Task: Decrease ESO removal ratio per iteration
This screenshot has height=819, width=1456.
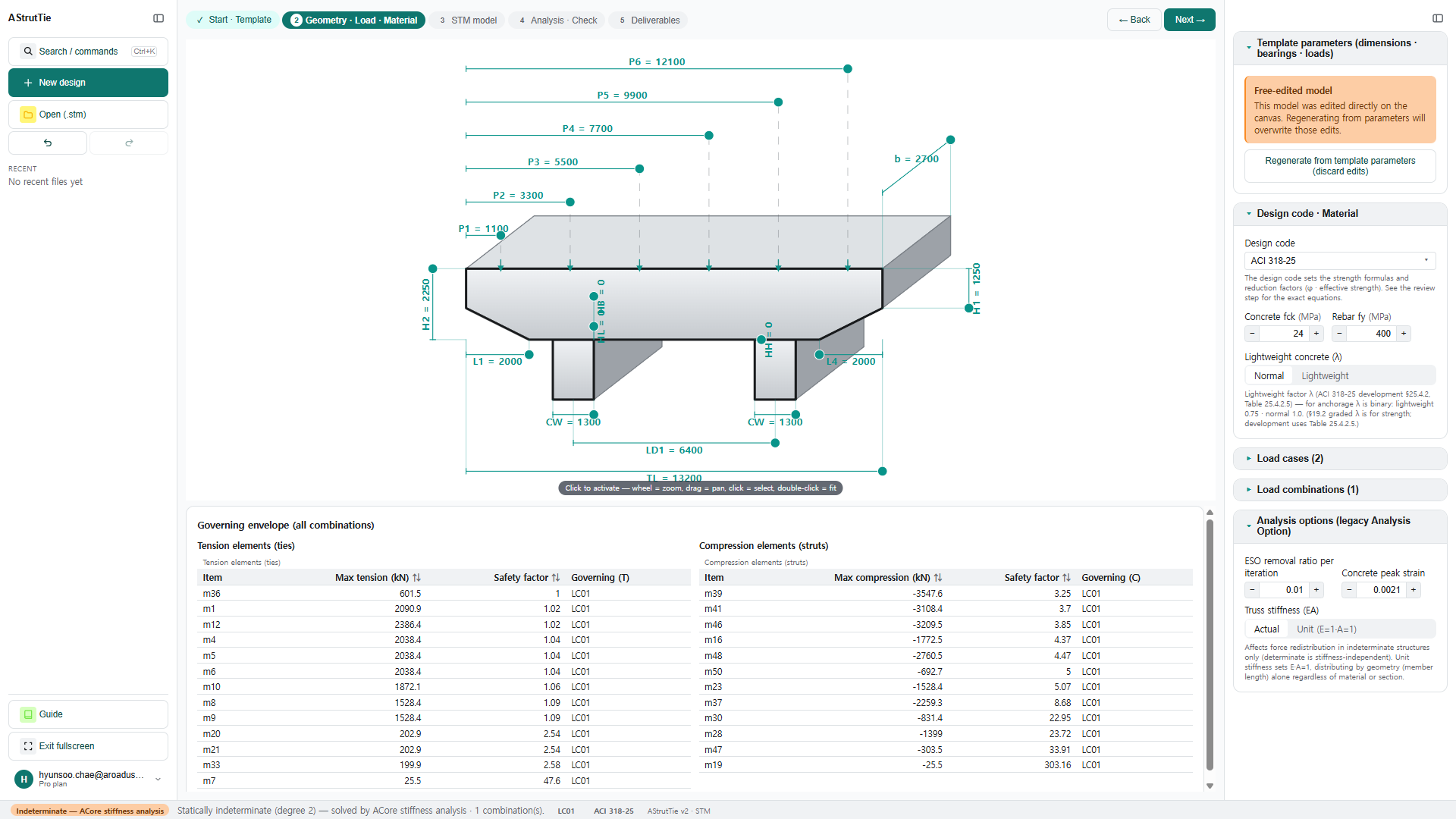Action: 1252,590
